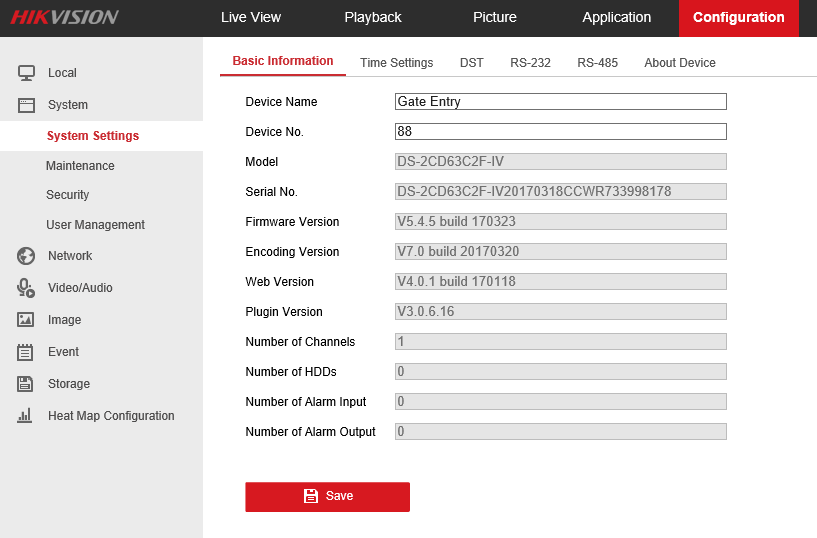
Task: Click the Local monitor icon in sidebar
Action: pyautogui.click(x=26, y=73)
